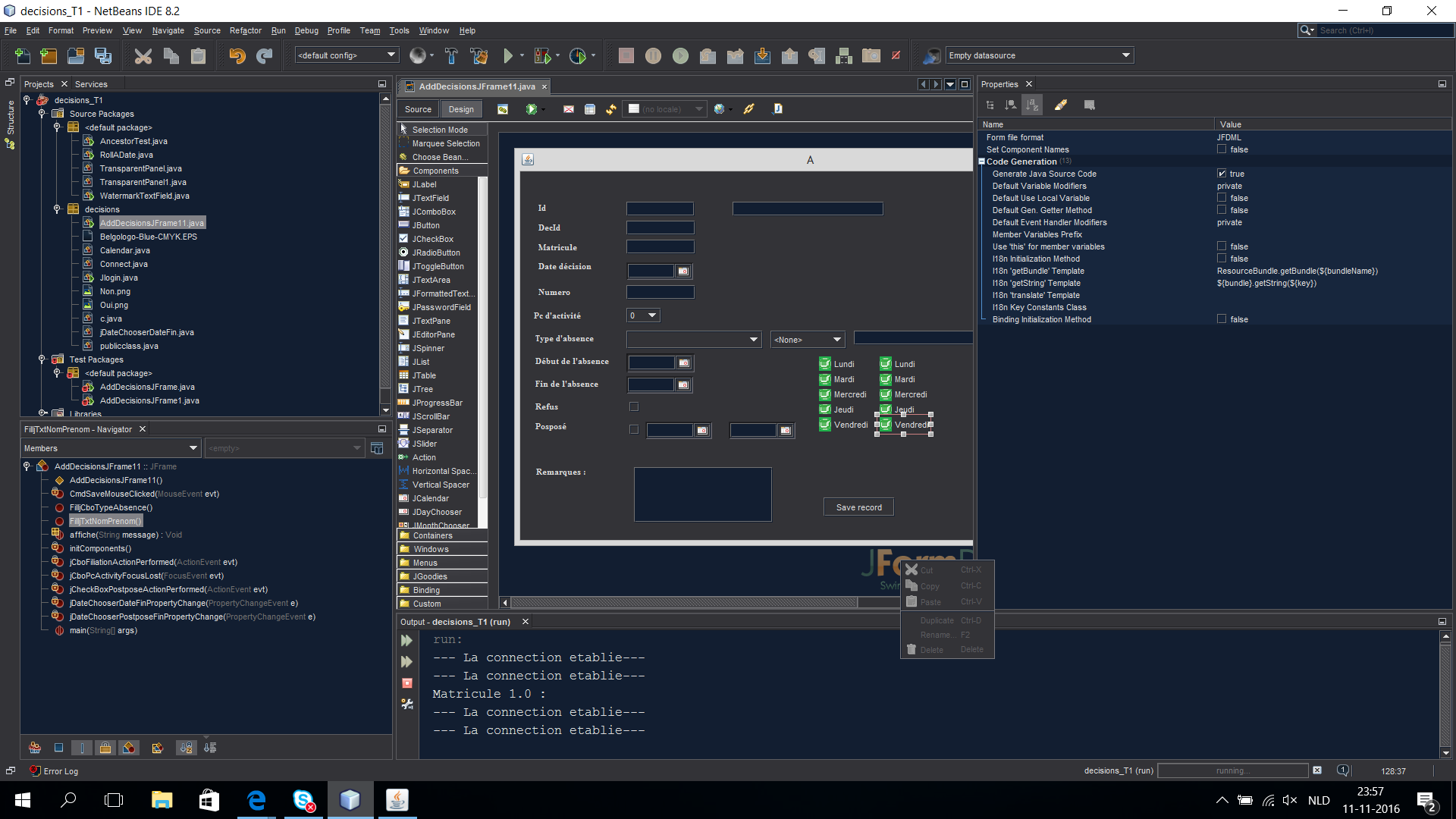Click the Save record button
The width and height of the screenshot is (1456, 819).
pyautogui.click(x=859, y=507)
